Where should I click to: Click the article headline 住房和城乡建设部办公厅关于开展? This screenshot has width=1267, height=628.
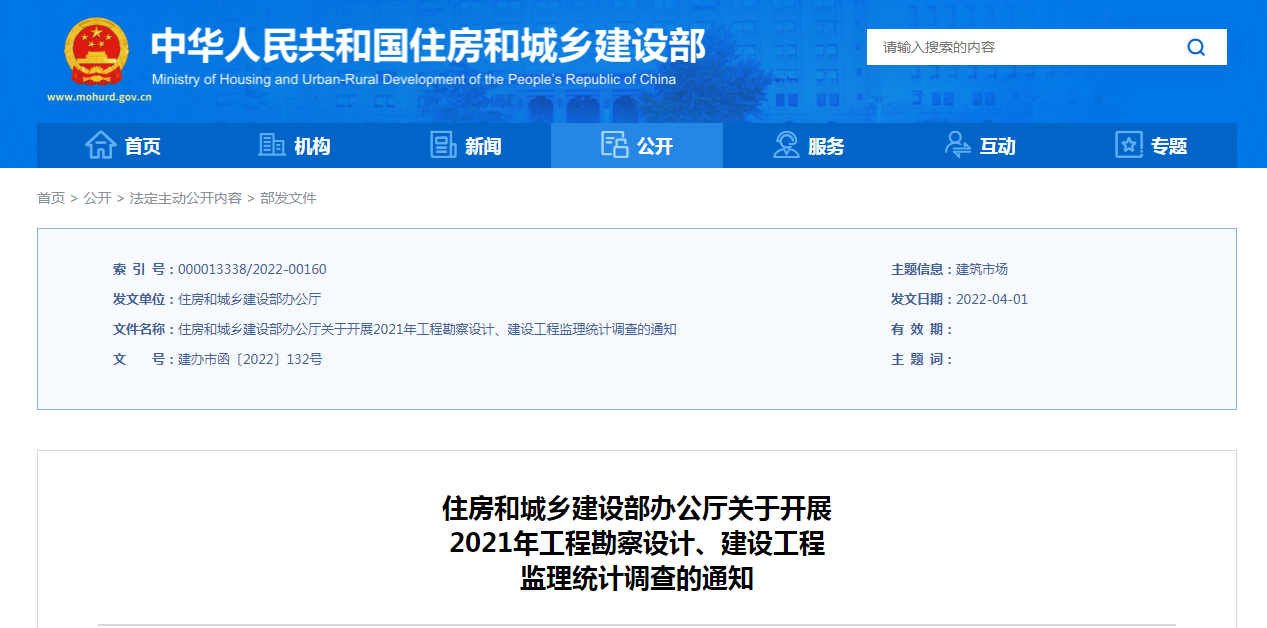coord(637,509)
